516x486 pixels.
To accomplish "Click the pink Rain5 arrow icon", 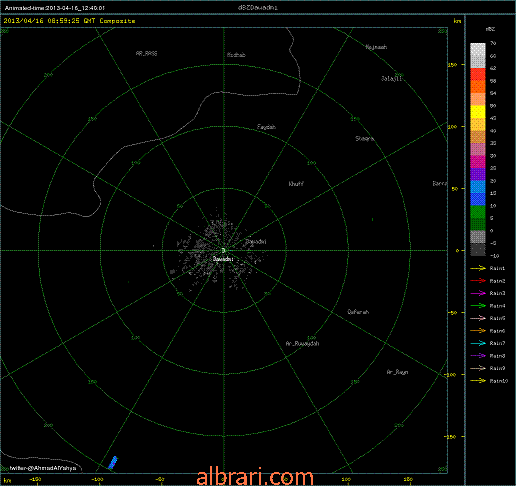I will point(478,318).
